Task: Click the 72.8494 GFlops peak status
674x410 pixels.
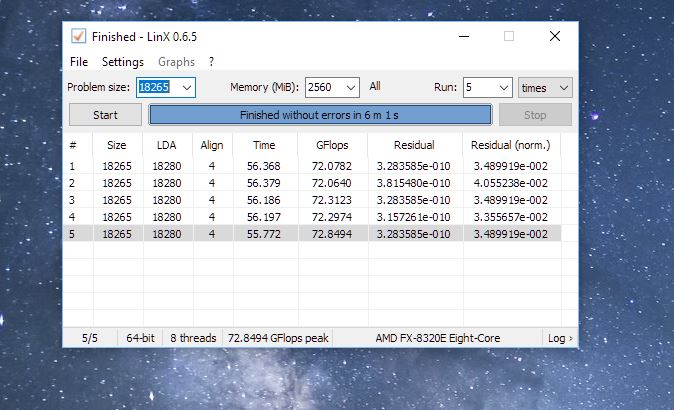Action: [278, 338]
